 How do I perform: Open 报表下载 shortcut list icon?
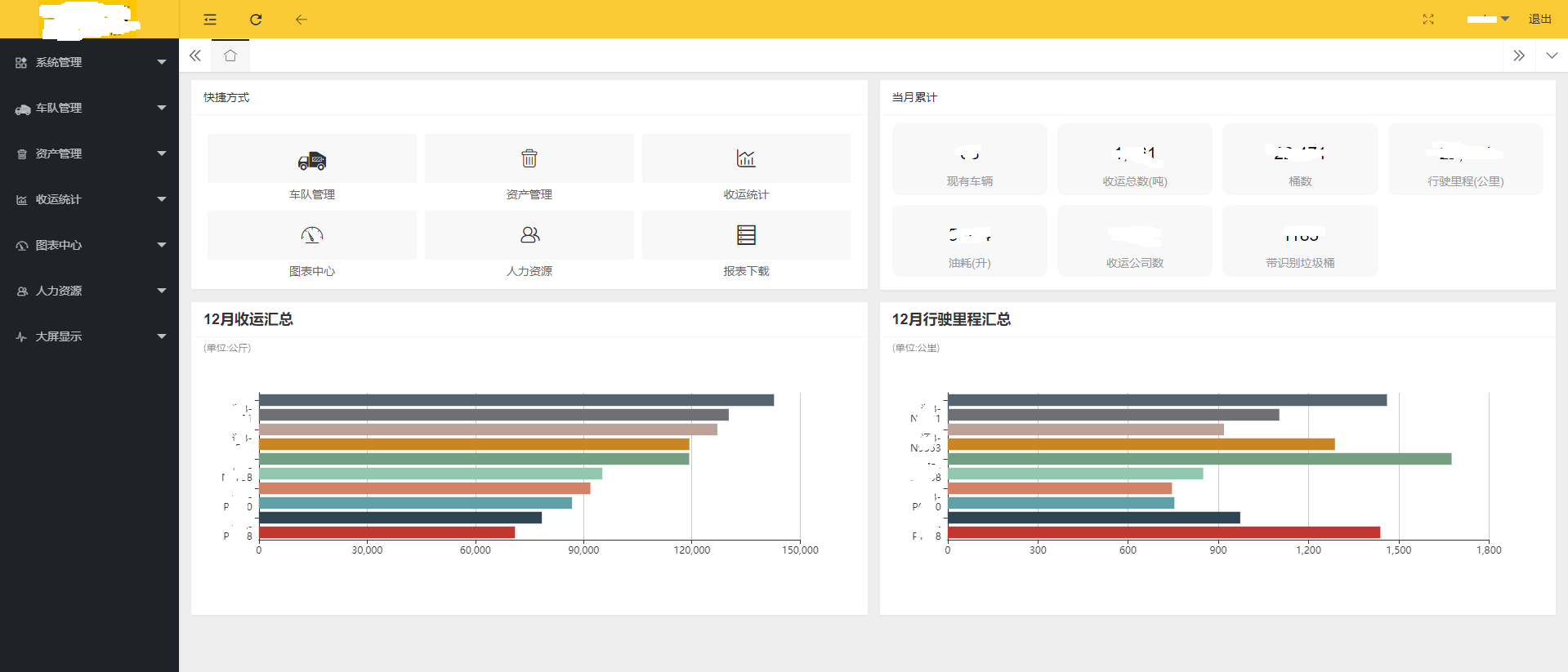tap(746, 235)
